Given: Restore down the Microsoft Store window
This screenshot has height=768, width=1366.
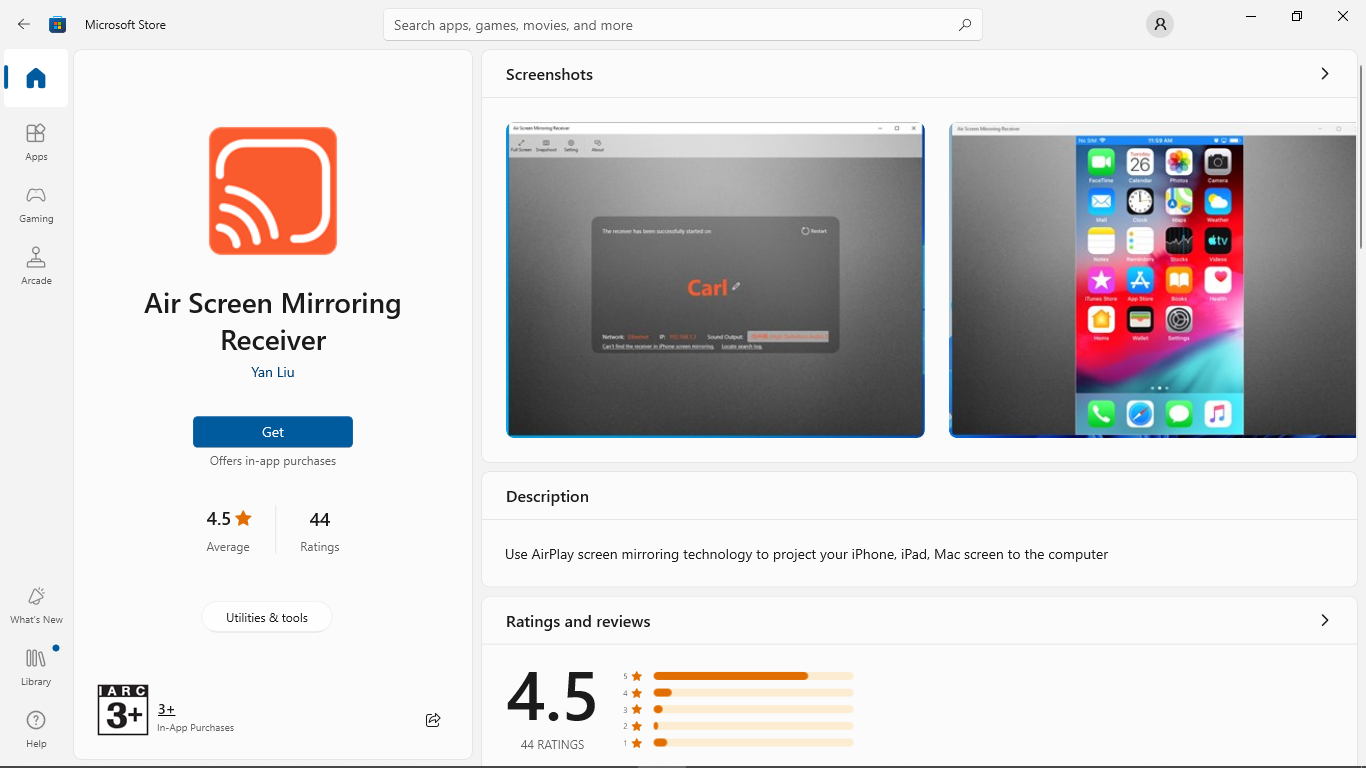Looking at the screenshot, I should click(x=1297, y=16).
